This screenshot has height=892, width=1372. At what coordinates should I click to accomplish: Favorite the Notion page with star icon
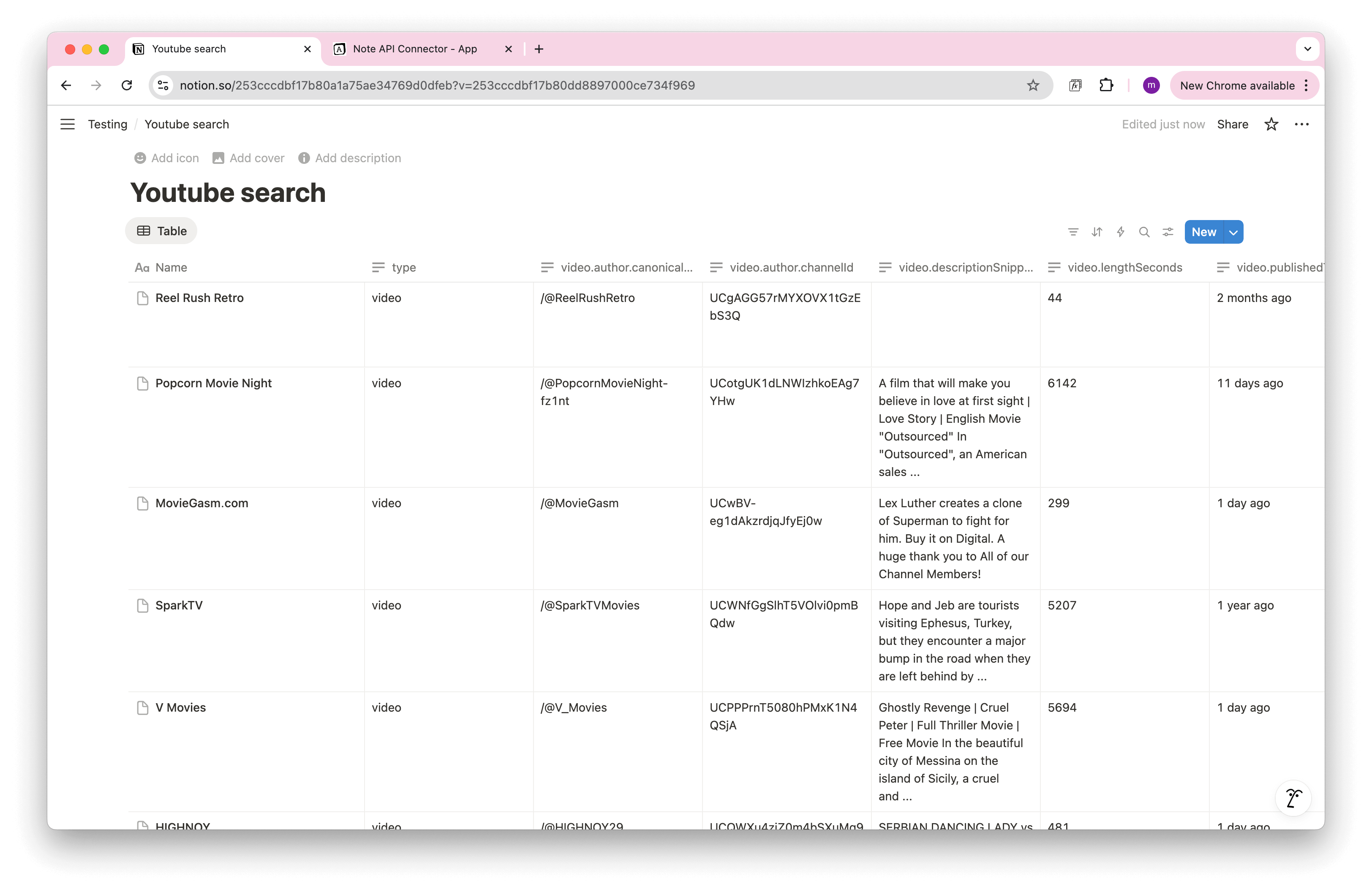pos(1271,125)
